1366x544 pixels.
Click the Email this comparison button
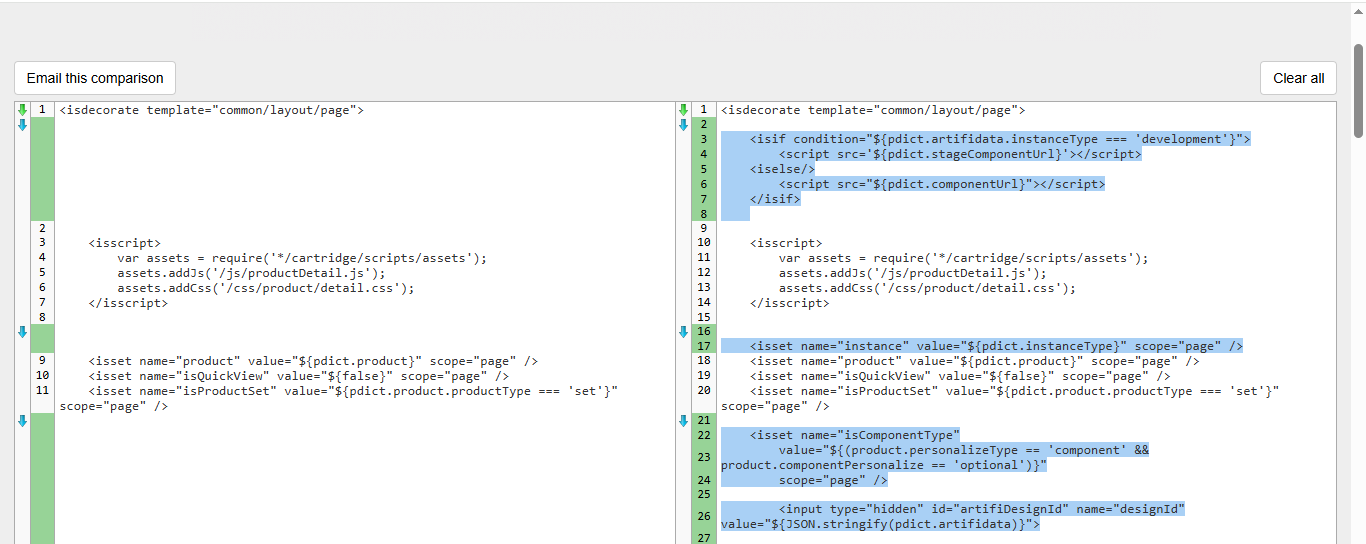[95, 78]
